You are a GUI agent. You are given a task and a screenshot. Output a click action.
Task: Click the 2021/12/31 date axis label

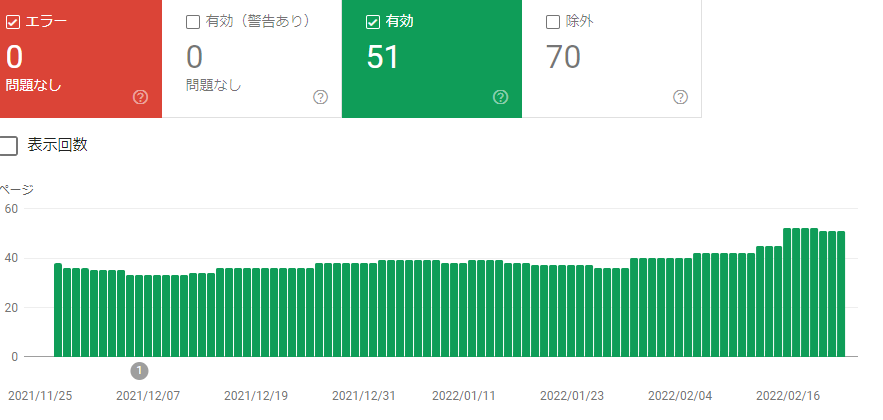[364, 396]
